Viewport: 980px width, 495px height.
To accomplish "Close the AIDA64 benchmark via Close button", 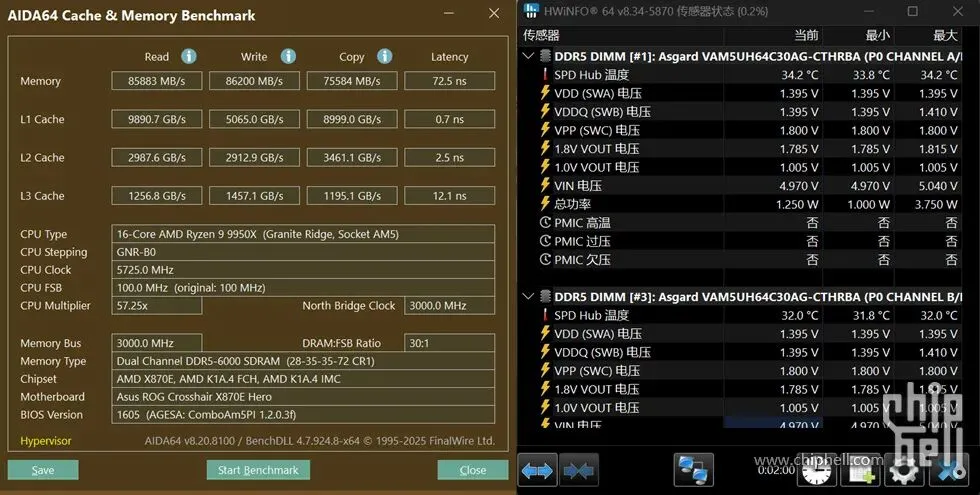I will 472,470.
